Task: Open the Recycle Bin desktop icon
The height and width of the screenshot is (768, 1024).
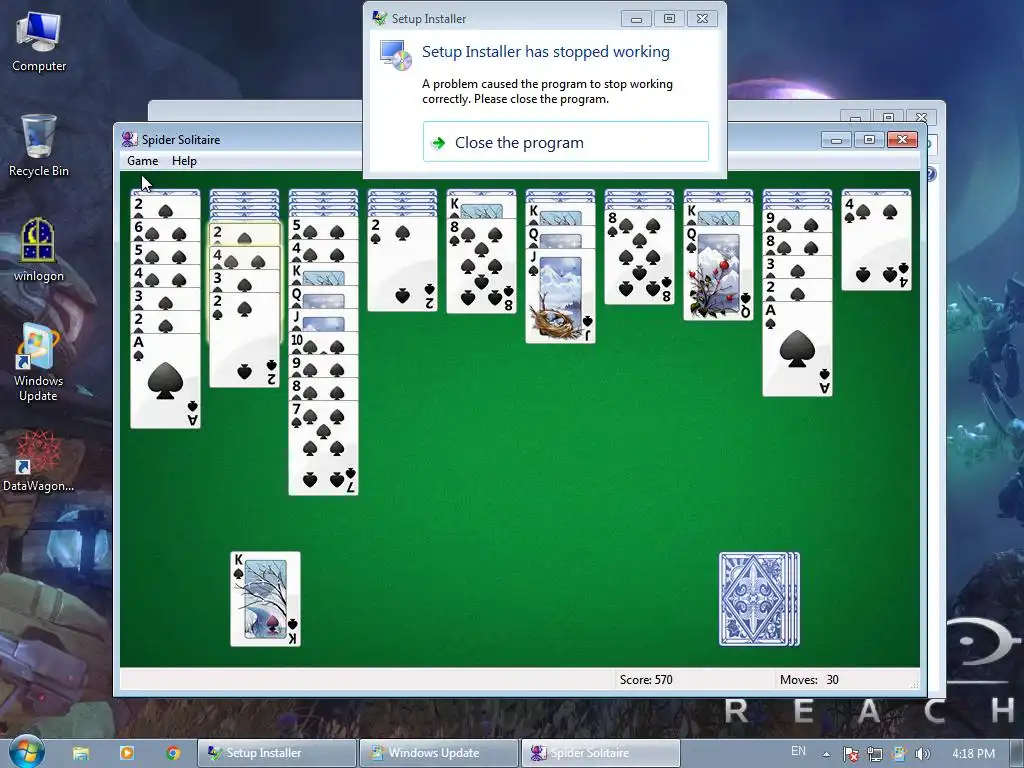Action: (x=39, y=146)
